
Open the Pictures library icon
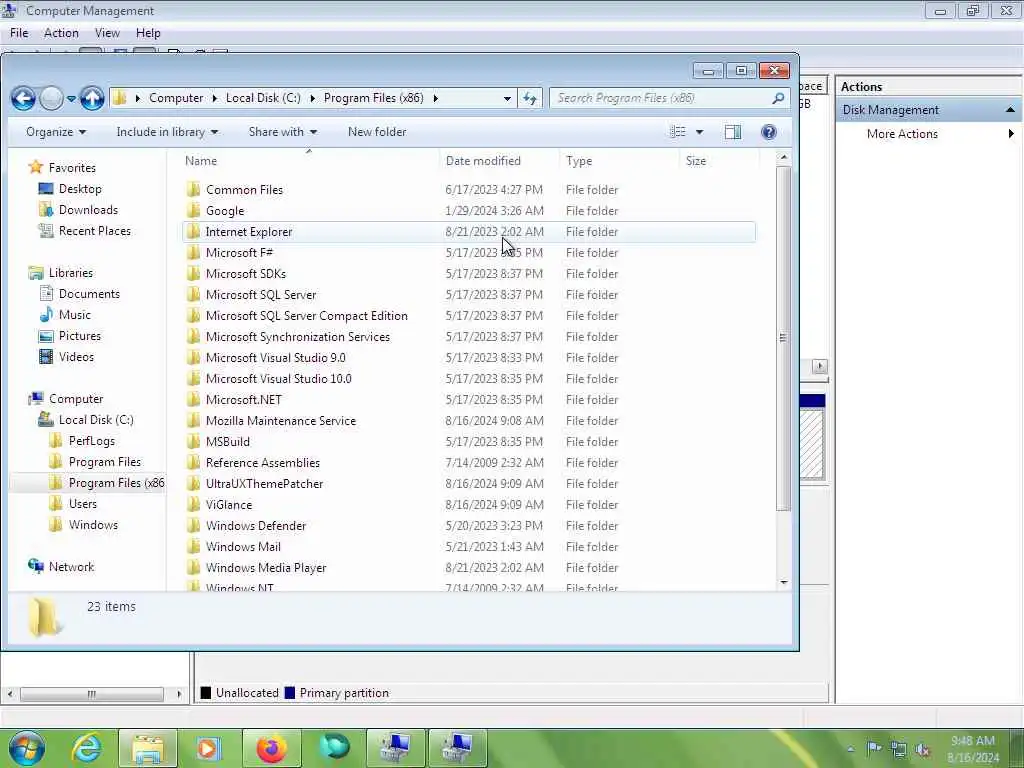(x=46, y=336)
